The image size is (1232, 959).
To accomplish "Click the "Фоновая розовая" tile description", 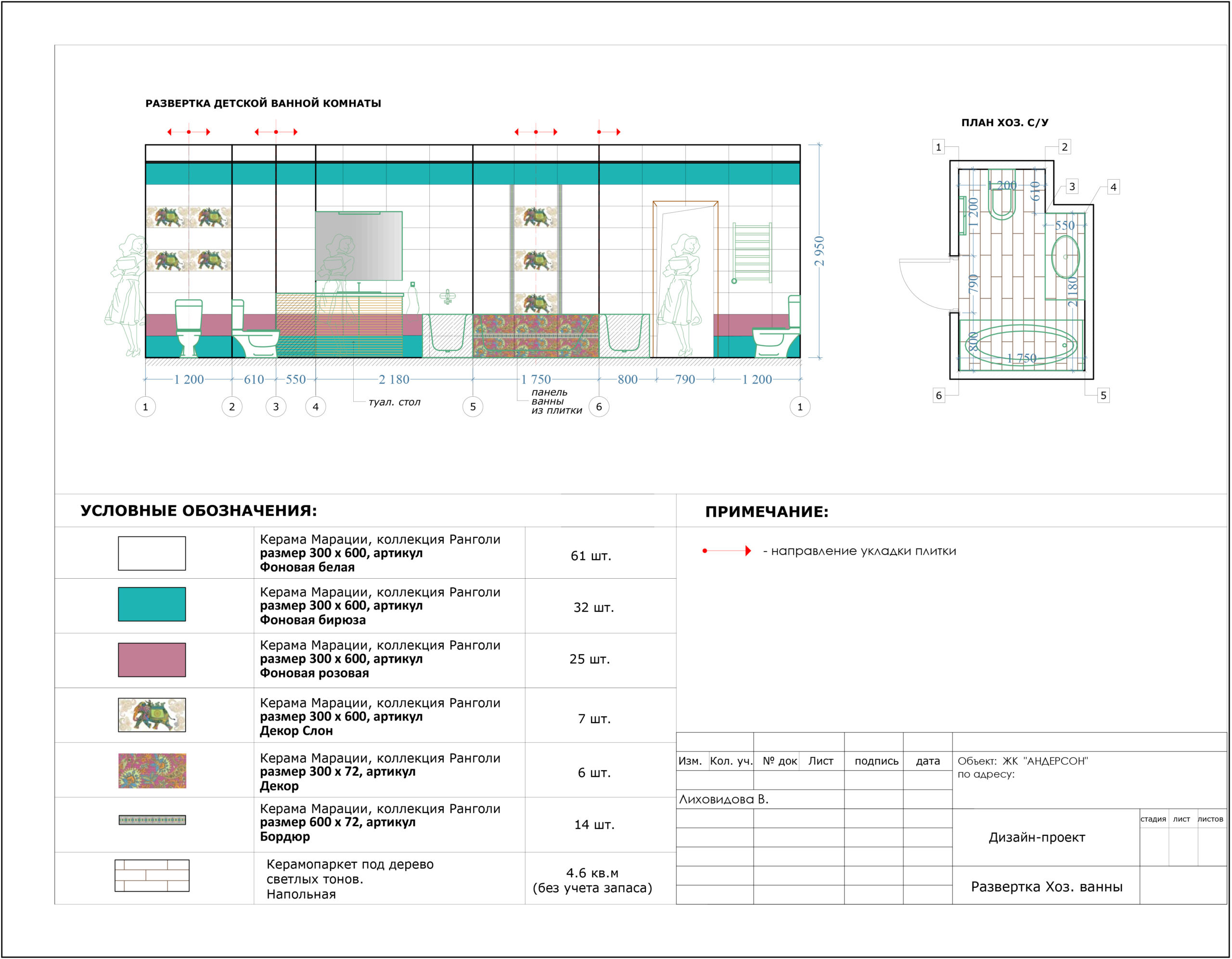I will click(314, 673).
